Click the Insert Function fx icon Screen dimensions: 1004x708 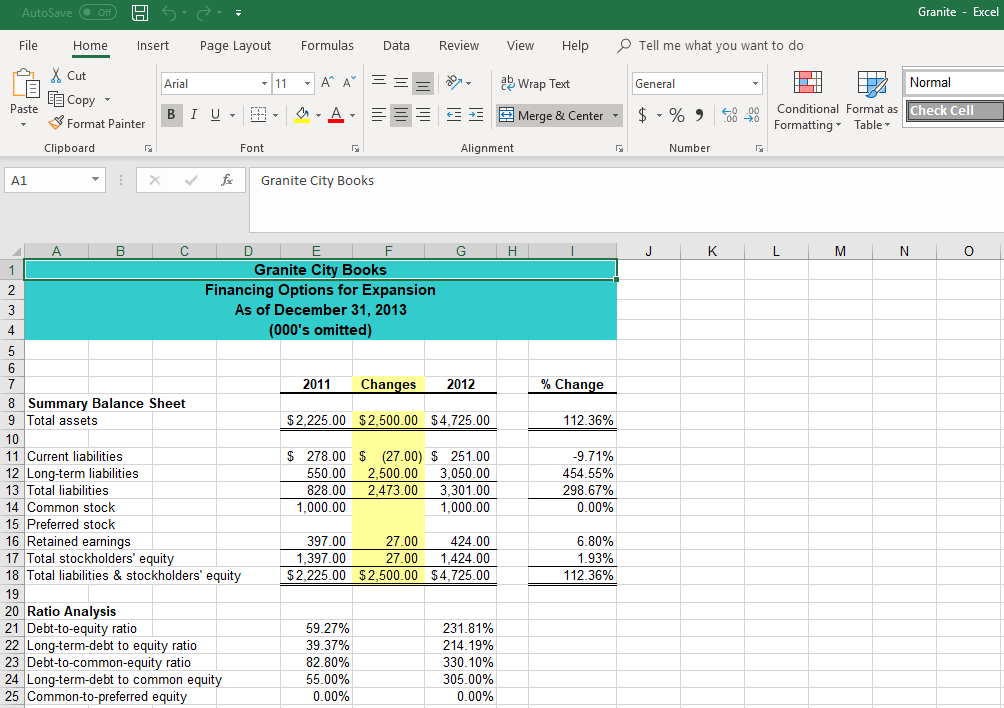(227, 181)
